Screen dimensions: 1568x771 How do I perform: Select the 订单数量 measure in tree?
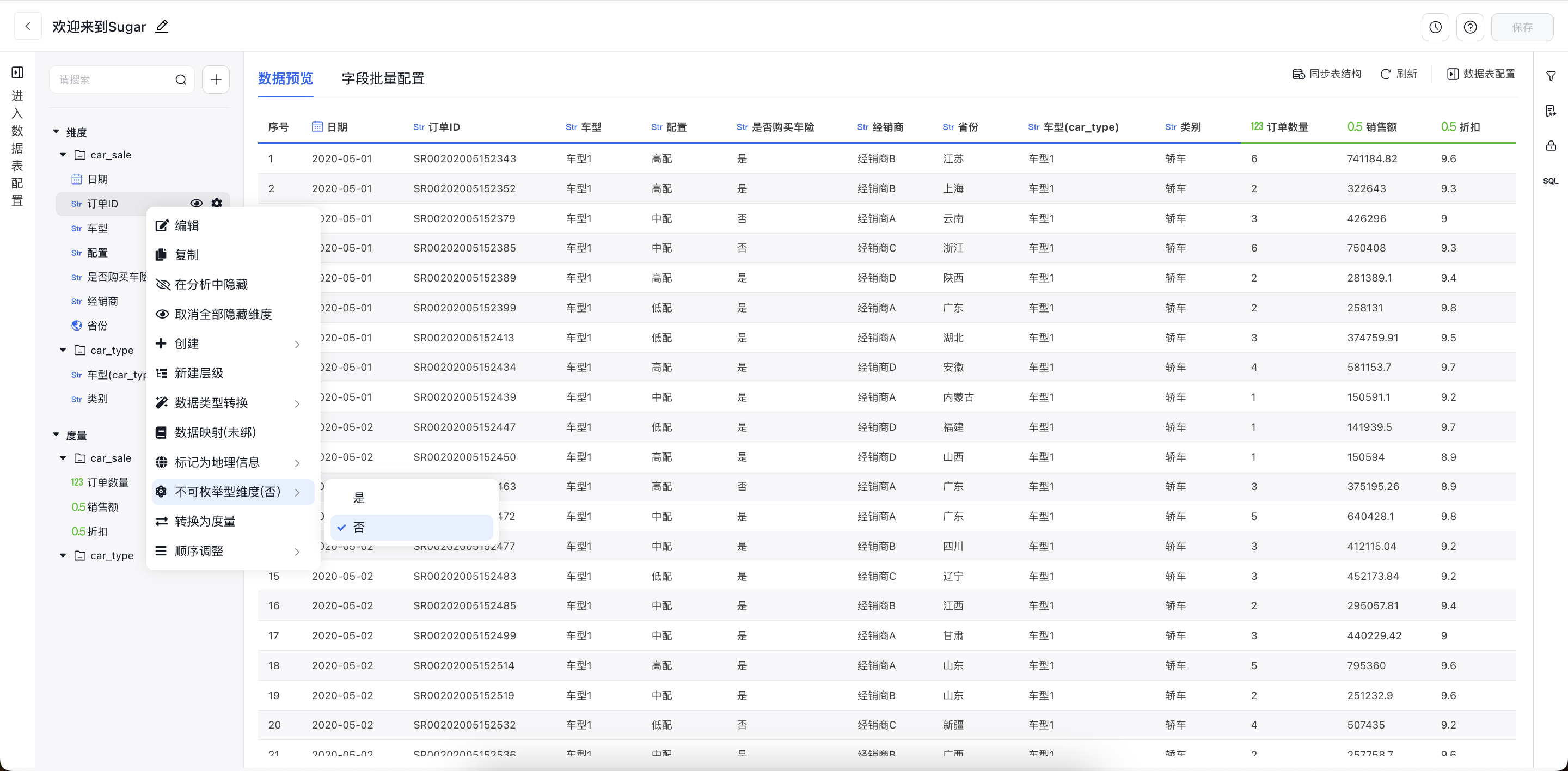tap(108, 482)
